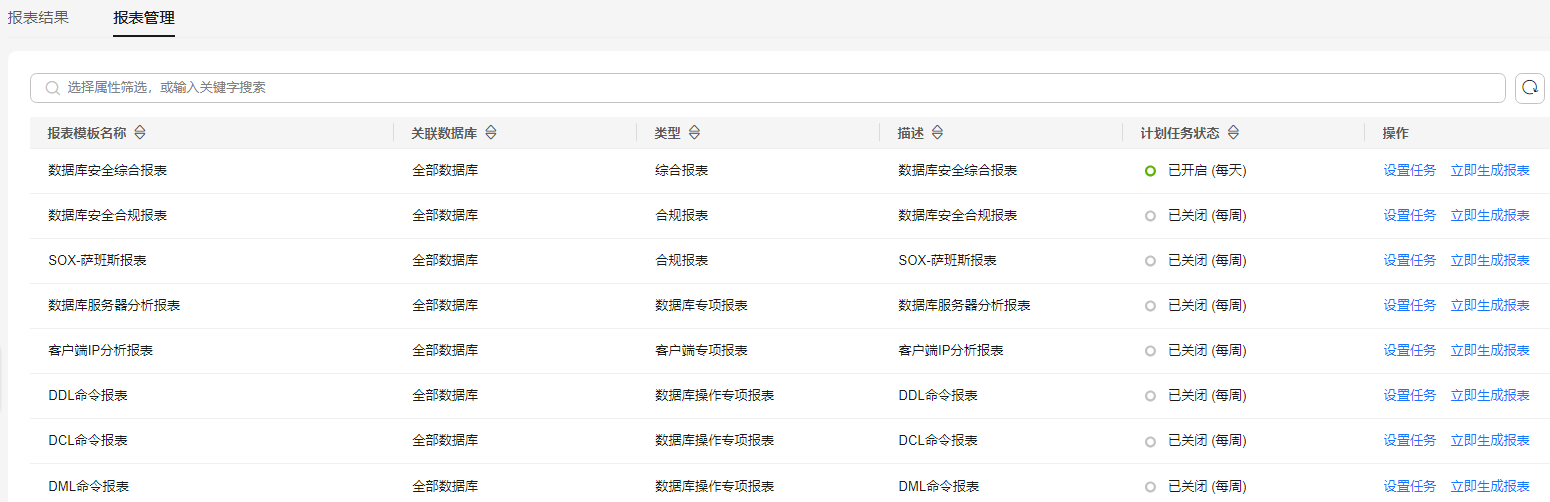
Task: Select template name SOX-萨班斯报表
Action: [x=97, y=260]
